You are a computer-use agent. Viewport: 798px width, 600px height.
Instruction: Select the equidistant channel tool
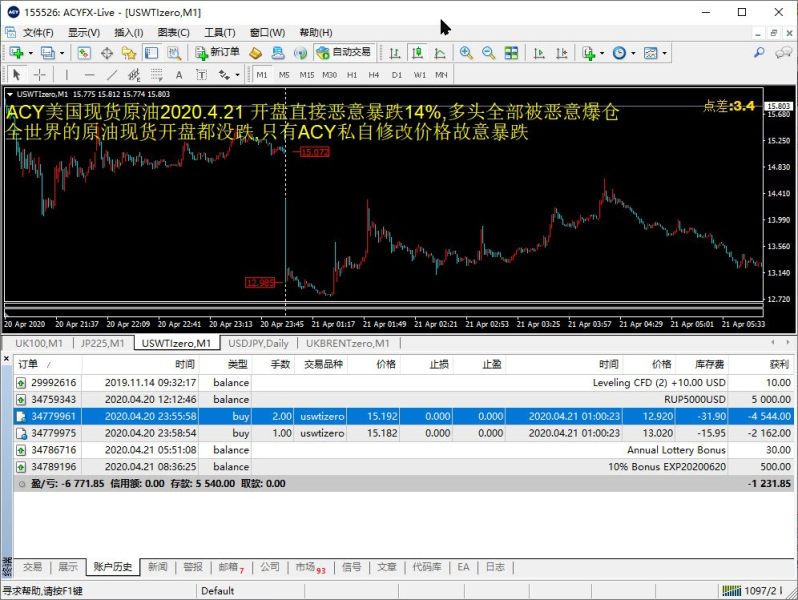[x=134, y=75]
